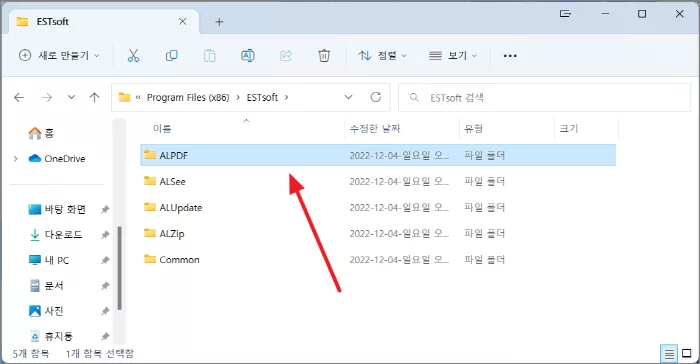Open the View (보기) dropdown
The image size is (700, 364).
tap(453, 55)
